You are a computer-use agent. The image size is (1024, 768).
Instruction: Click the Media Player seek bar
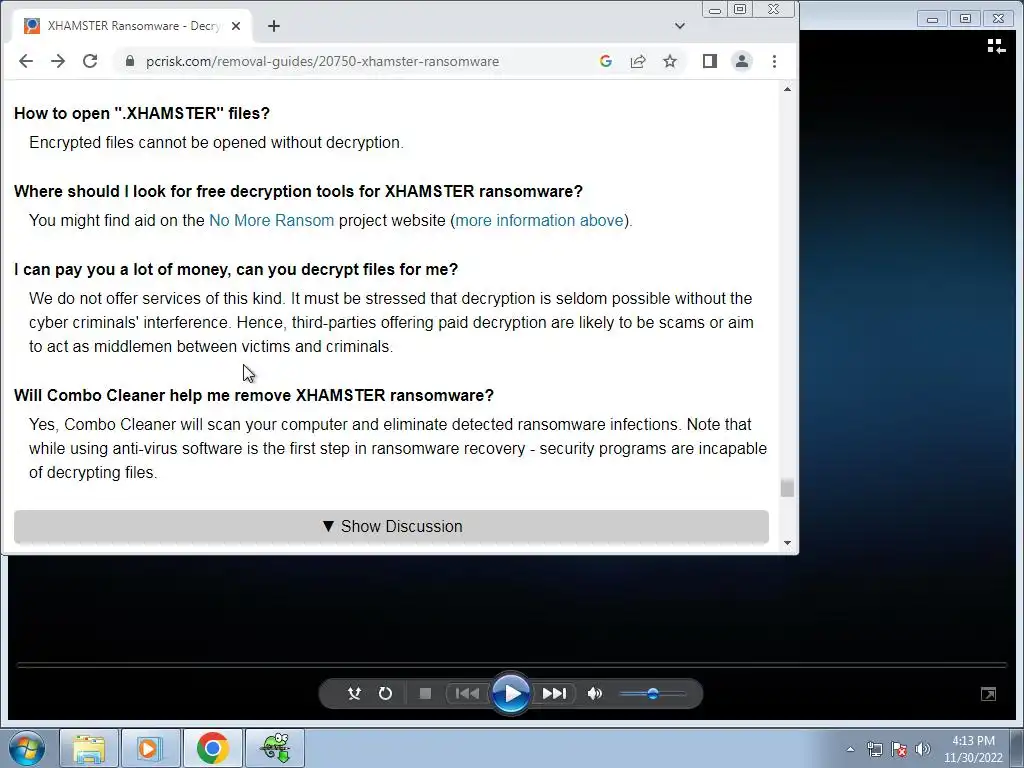coord(512,665)
